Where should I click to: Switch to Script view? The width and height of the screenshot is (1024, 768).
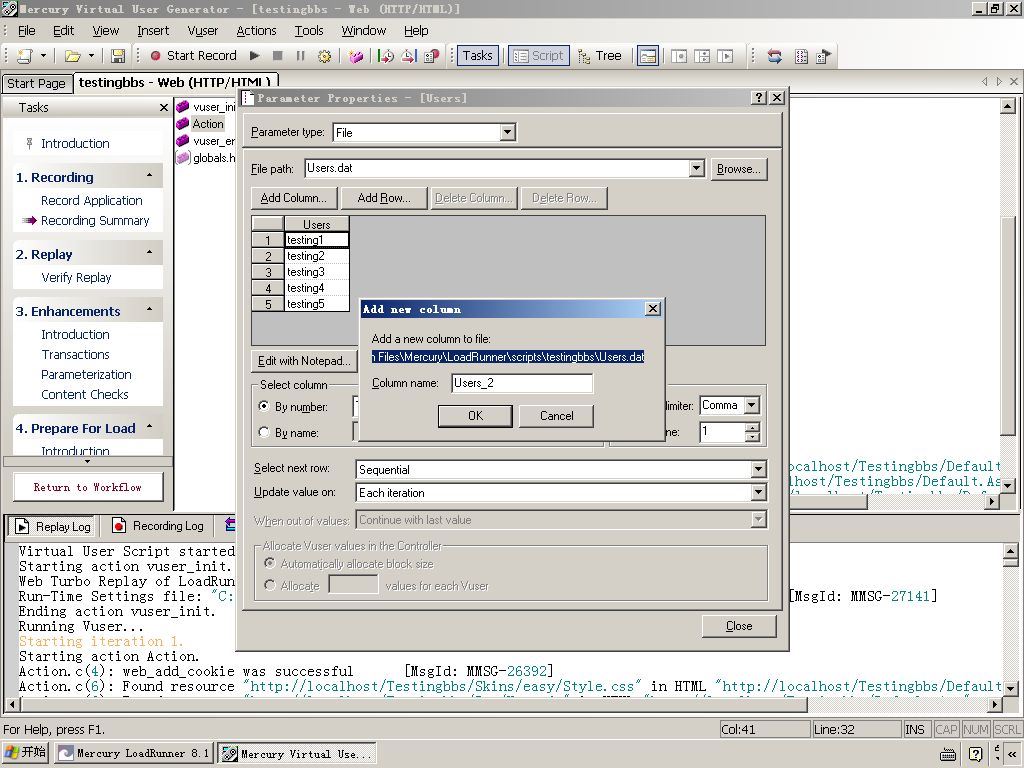pyautogui.click(x=539, y=56)
